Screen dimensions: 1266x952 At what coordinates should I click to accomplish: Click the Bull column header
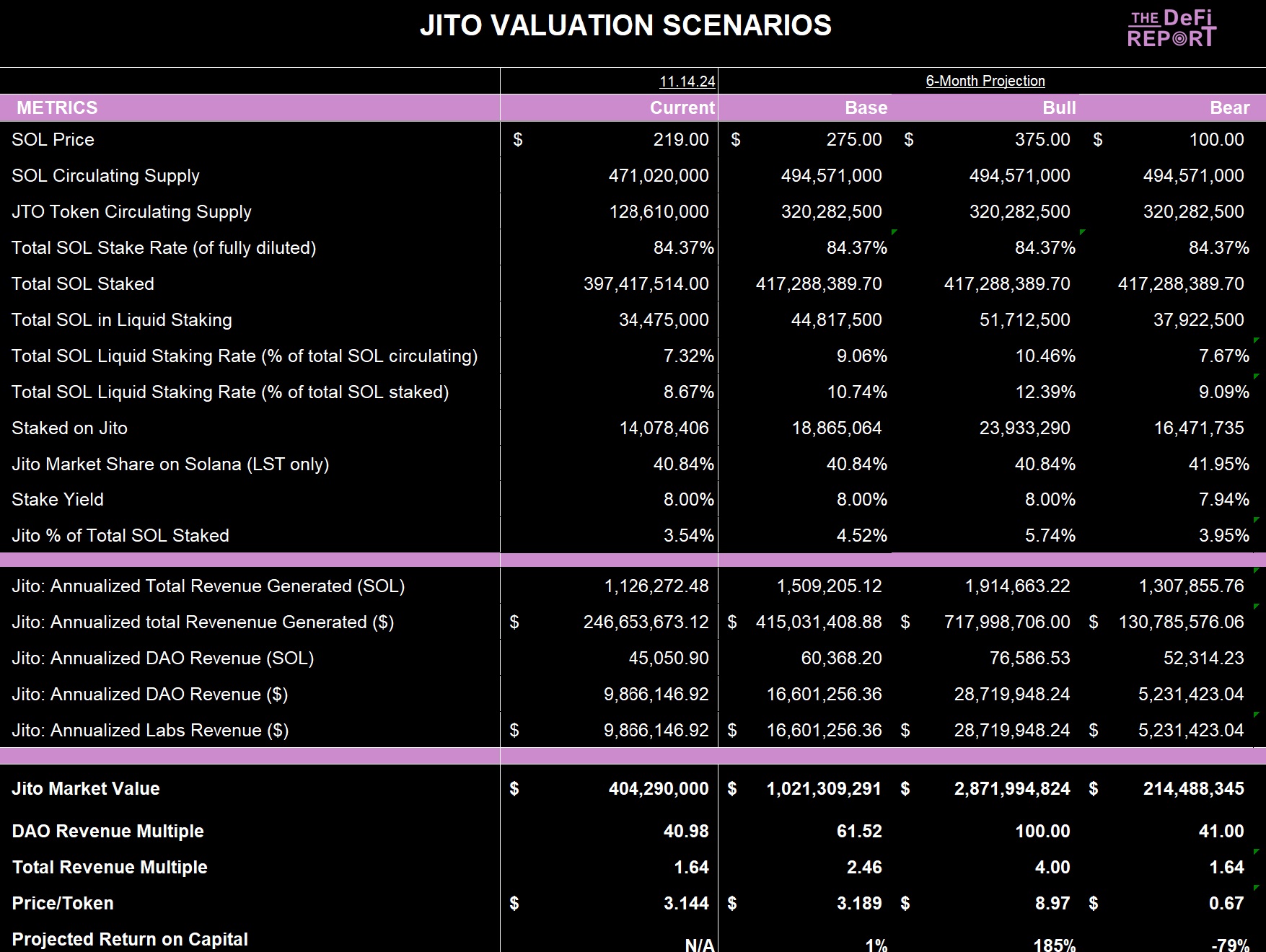click(x=1060, y=107)
